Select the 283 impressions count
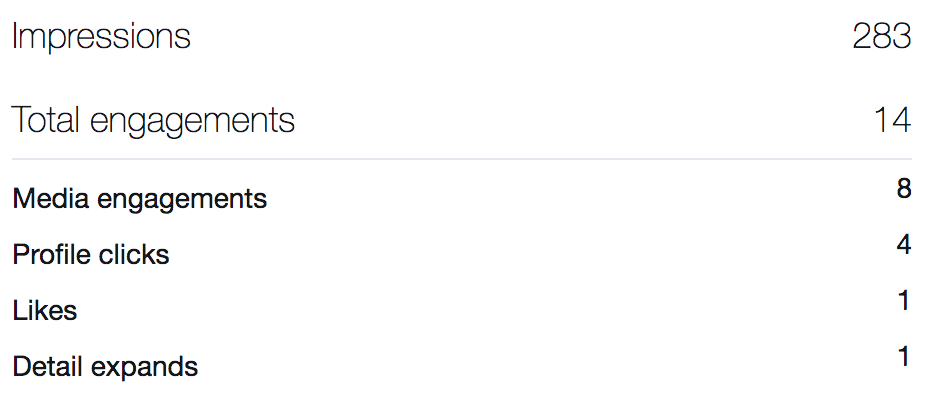The width and height of the screenshot is (934, 408). (881, 37)
